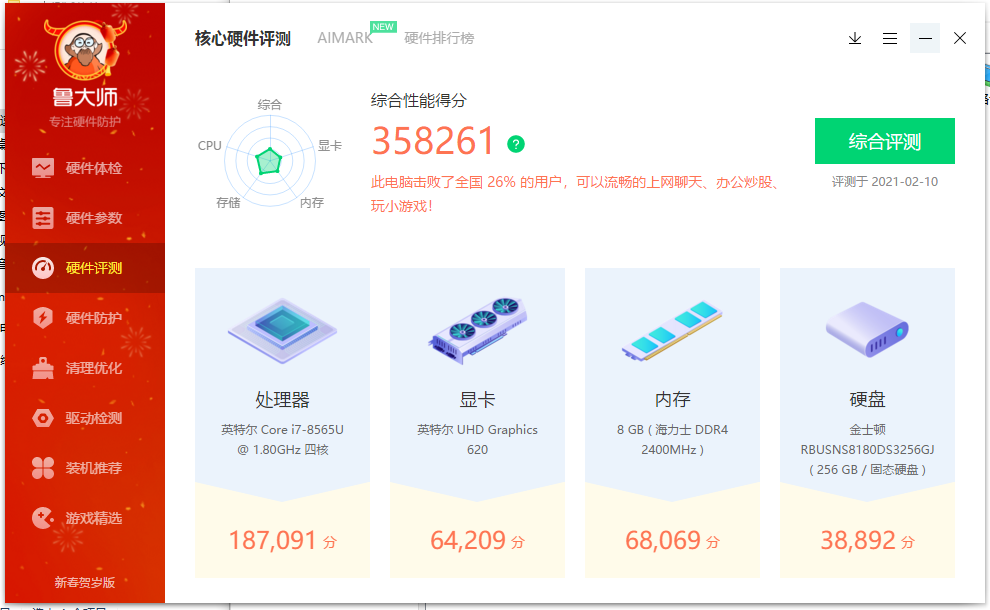Click the green NEW badge
Image resolution: width=990 pixels, height=610 pixels.
(x=383, y=27)
